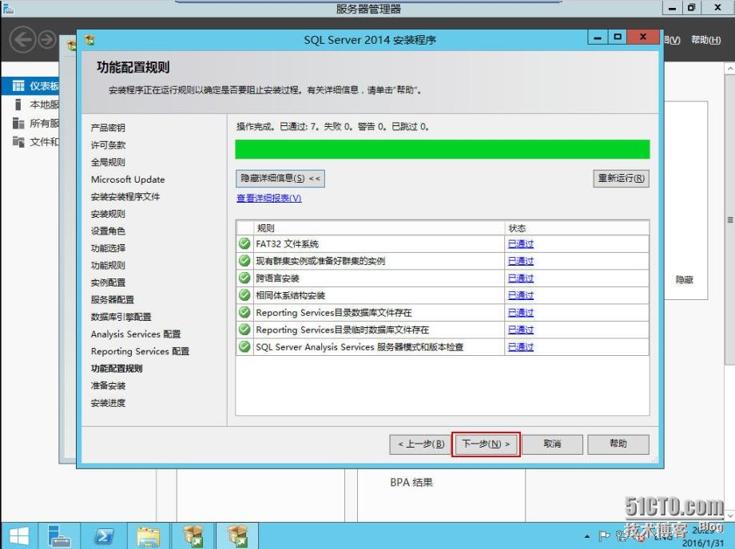Open 文件和存储服务 in Server Manager sidebar
Viewport: 735px width, 549px height.
pyautogui.click(x=36, y=142)
